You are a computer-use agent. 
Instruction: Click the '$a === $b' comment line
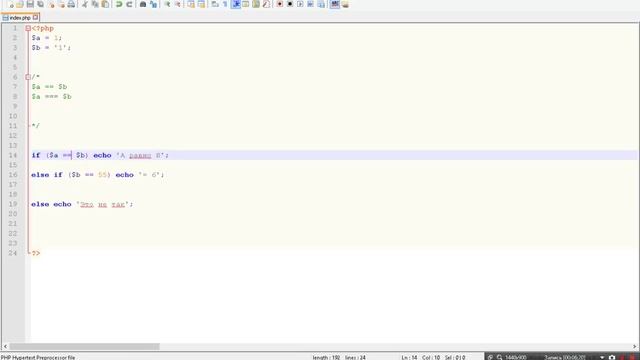(x=51, y=96)
